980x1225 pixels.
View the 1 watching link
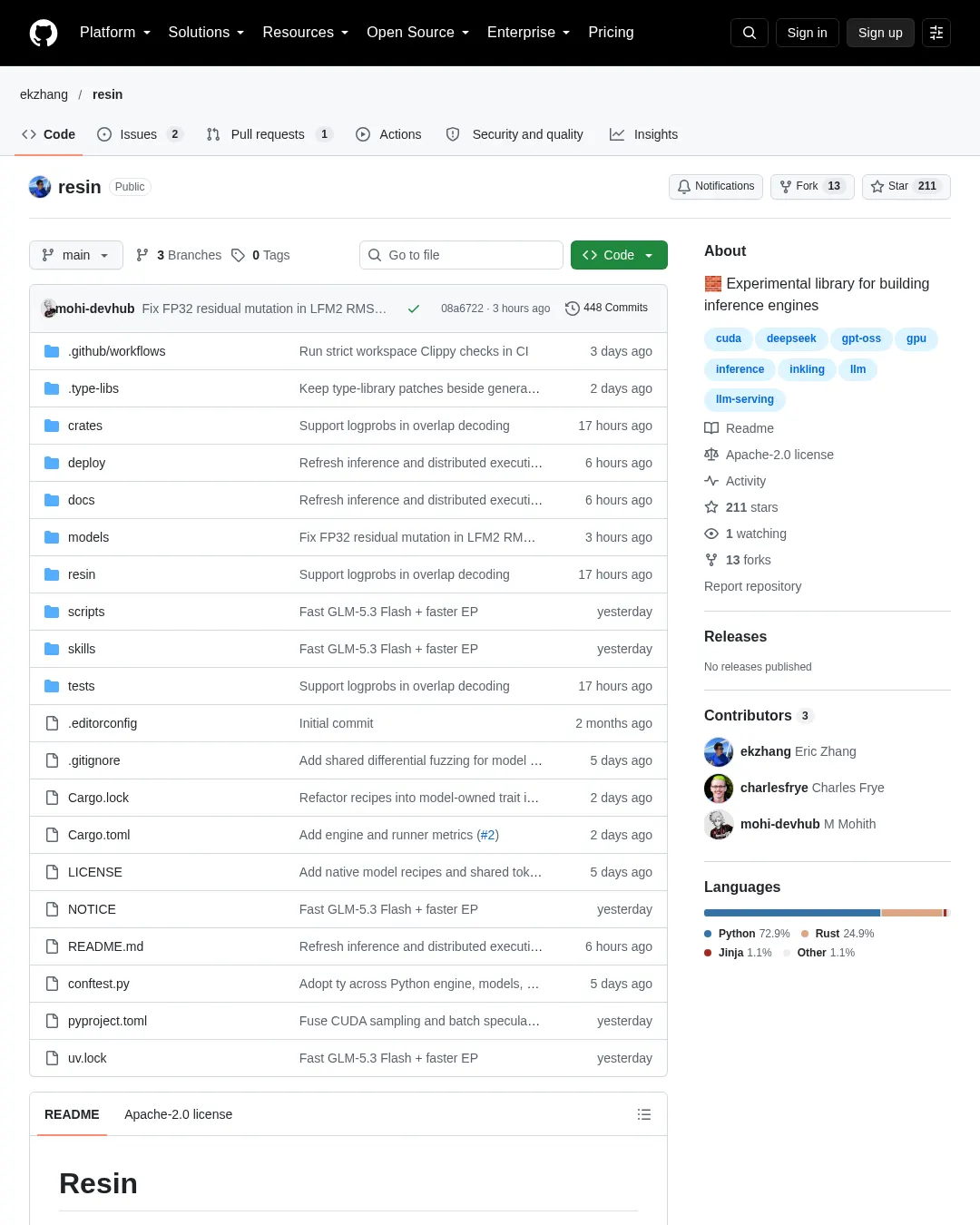click(746, 534)
